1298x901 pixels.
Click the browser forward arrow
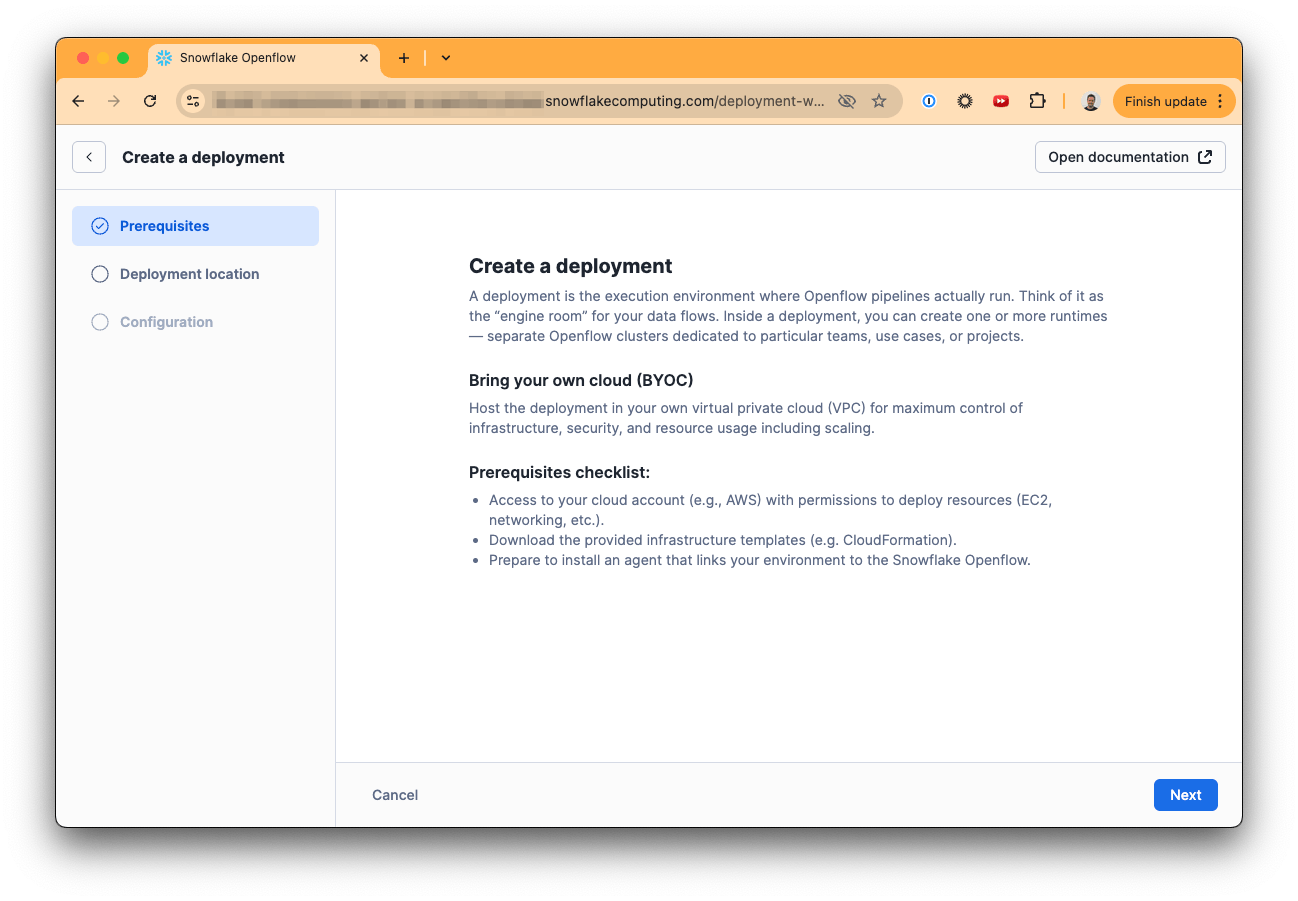tap(114, 101)
